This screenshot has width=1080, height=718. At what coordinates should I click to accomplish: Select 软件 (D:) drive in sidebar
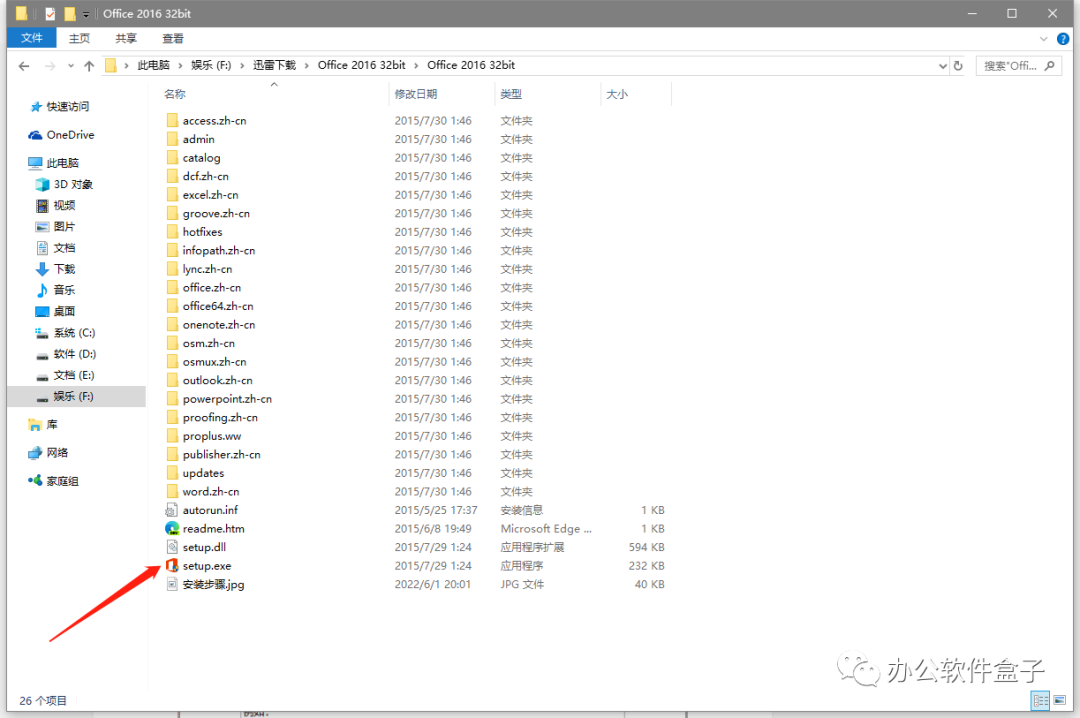point(75,354)
